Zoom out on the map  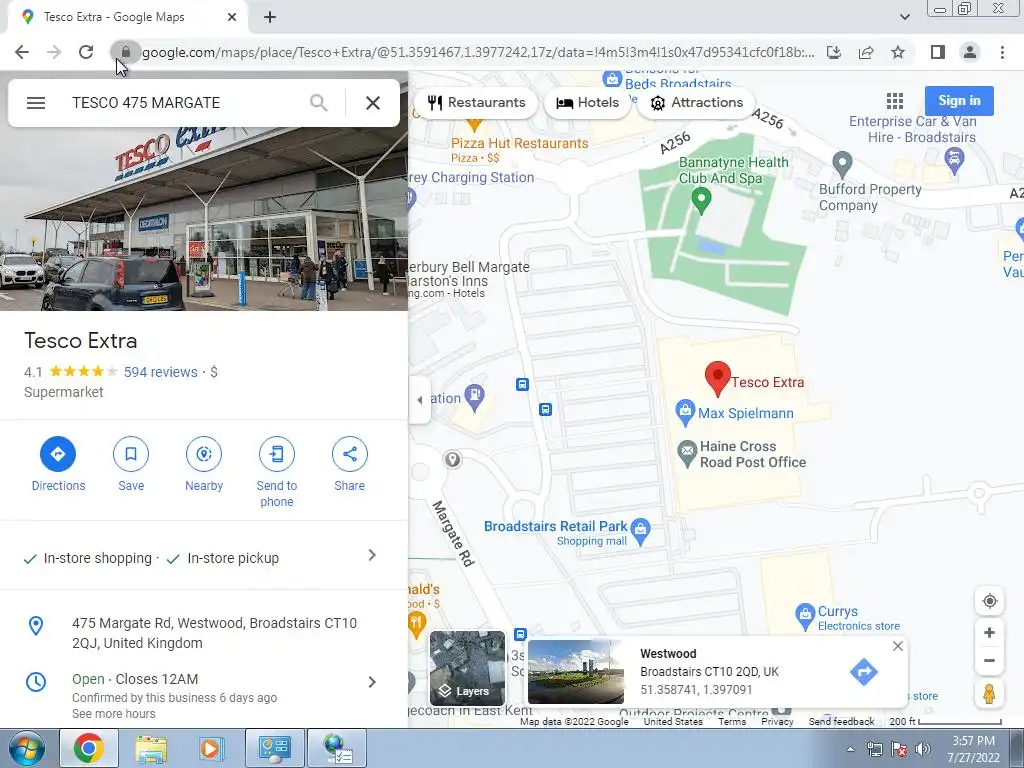point(989,660)
